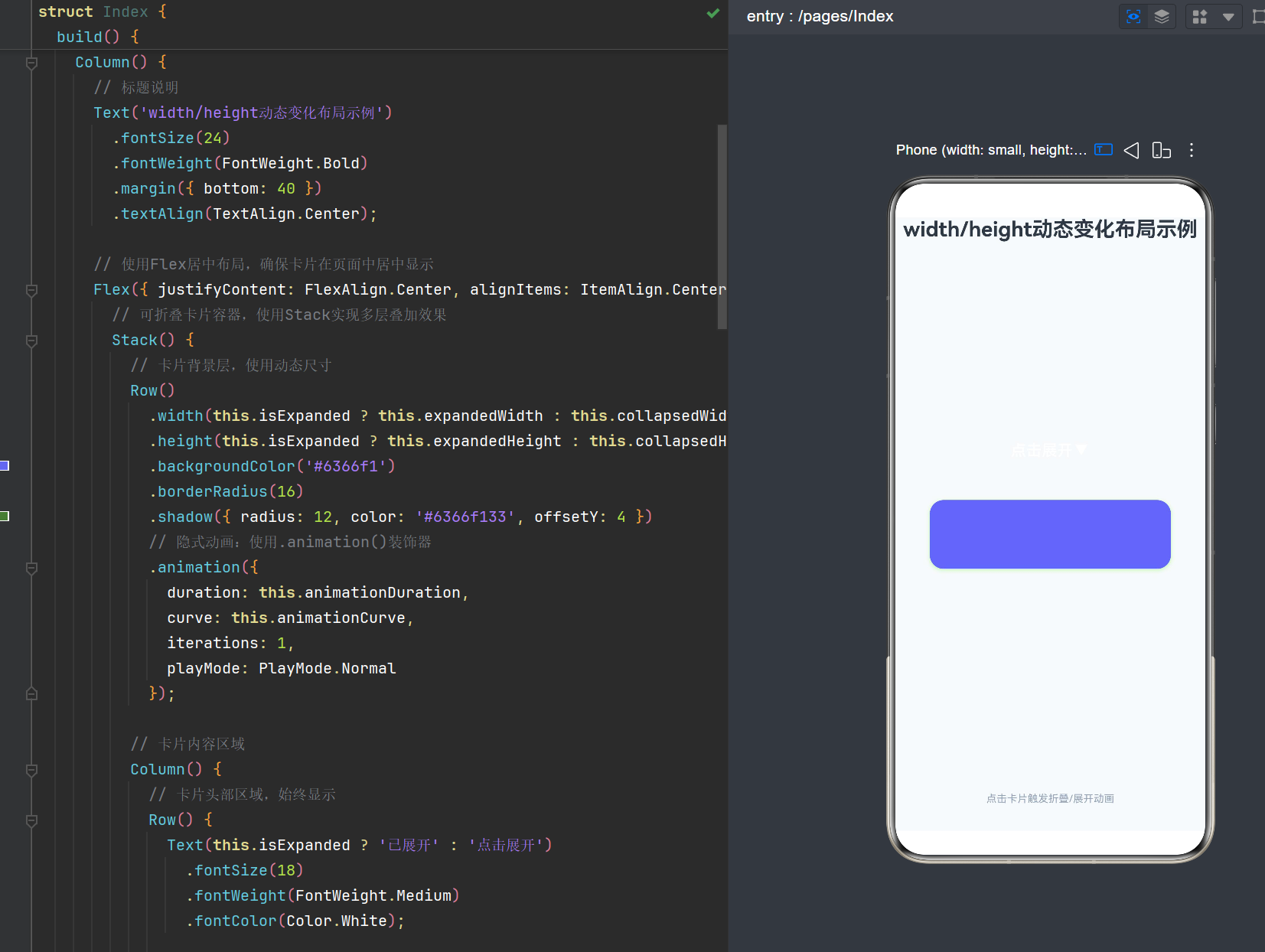Open the component layers view icon
The height and width of the screenshot is (952, 1265).
[x=1162, y=16]
